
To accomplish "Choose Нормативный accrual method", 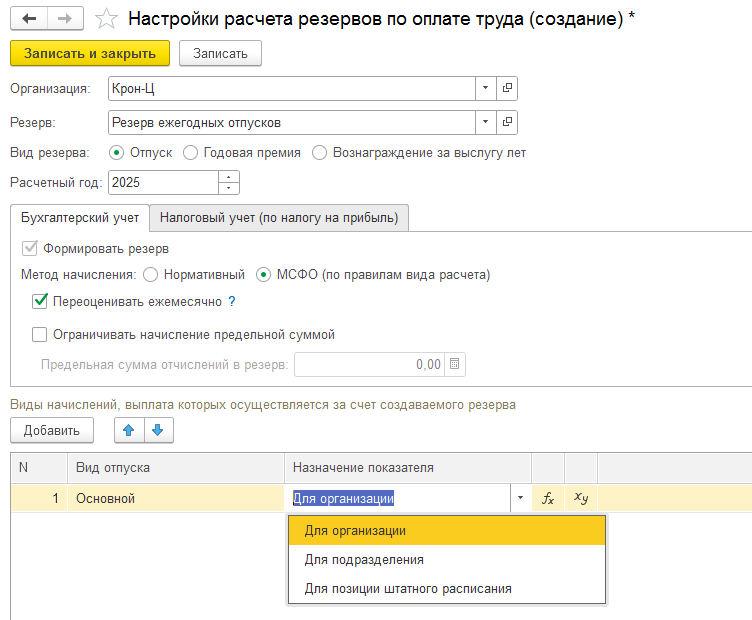I will pos(151,274).
